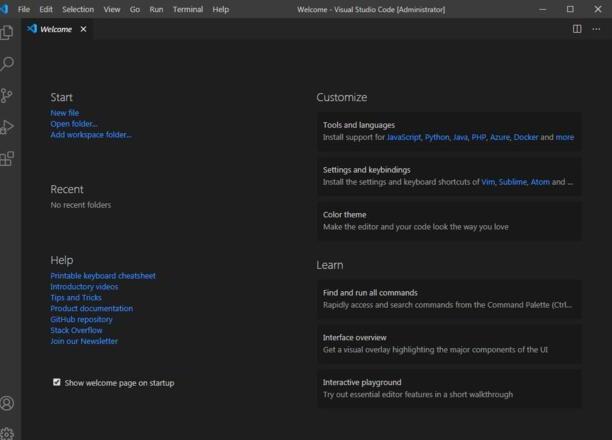The image size is (612, 440).
Task: Click the Settings and keybindings heading
Action: [366, 170]
